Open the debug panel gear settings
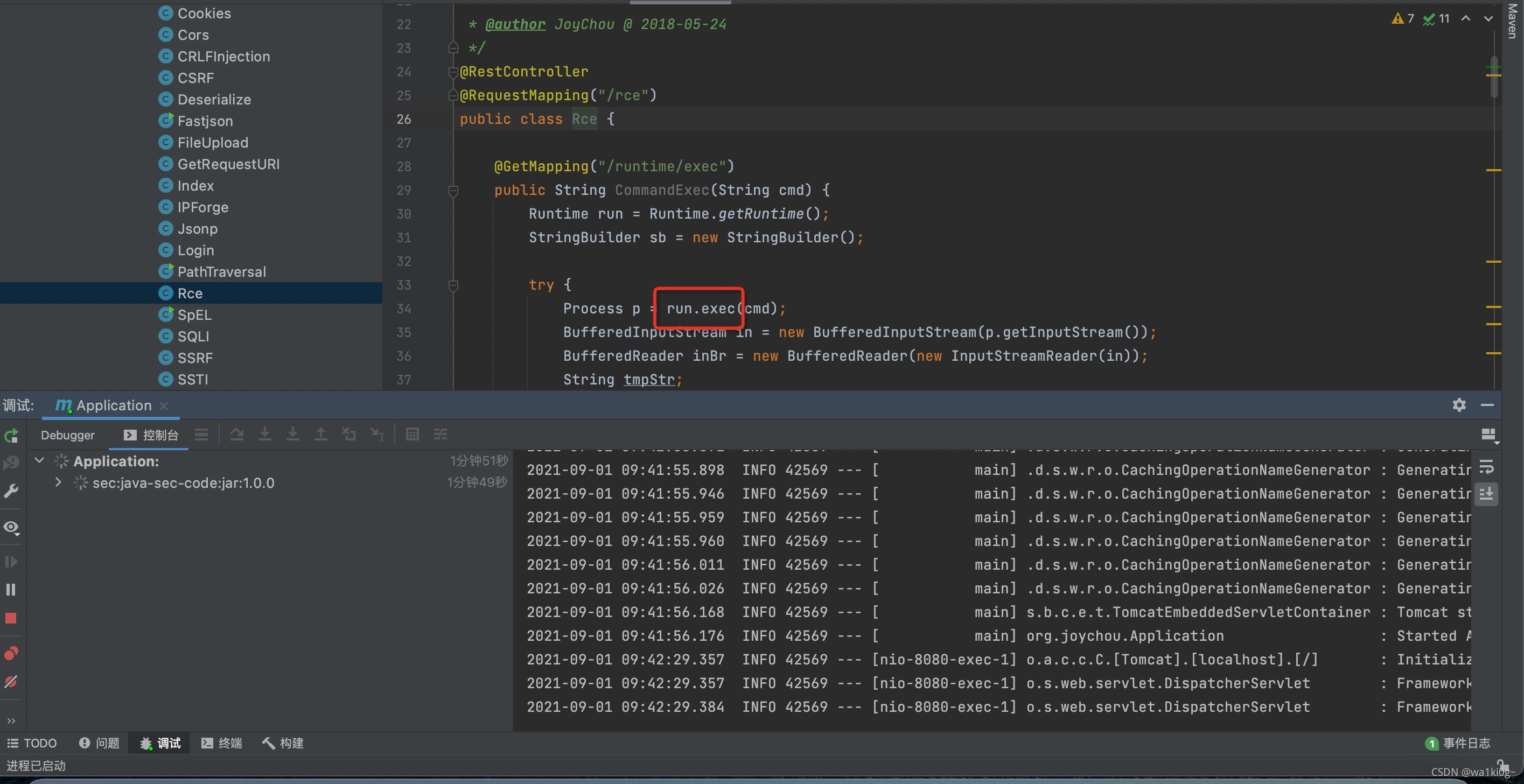This screenshot has height=784, width=1524. [1459, 405]
